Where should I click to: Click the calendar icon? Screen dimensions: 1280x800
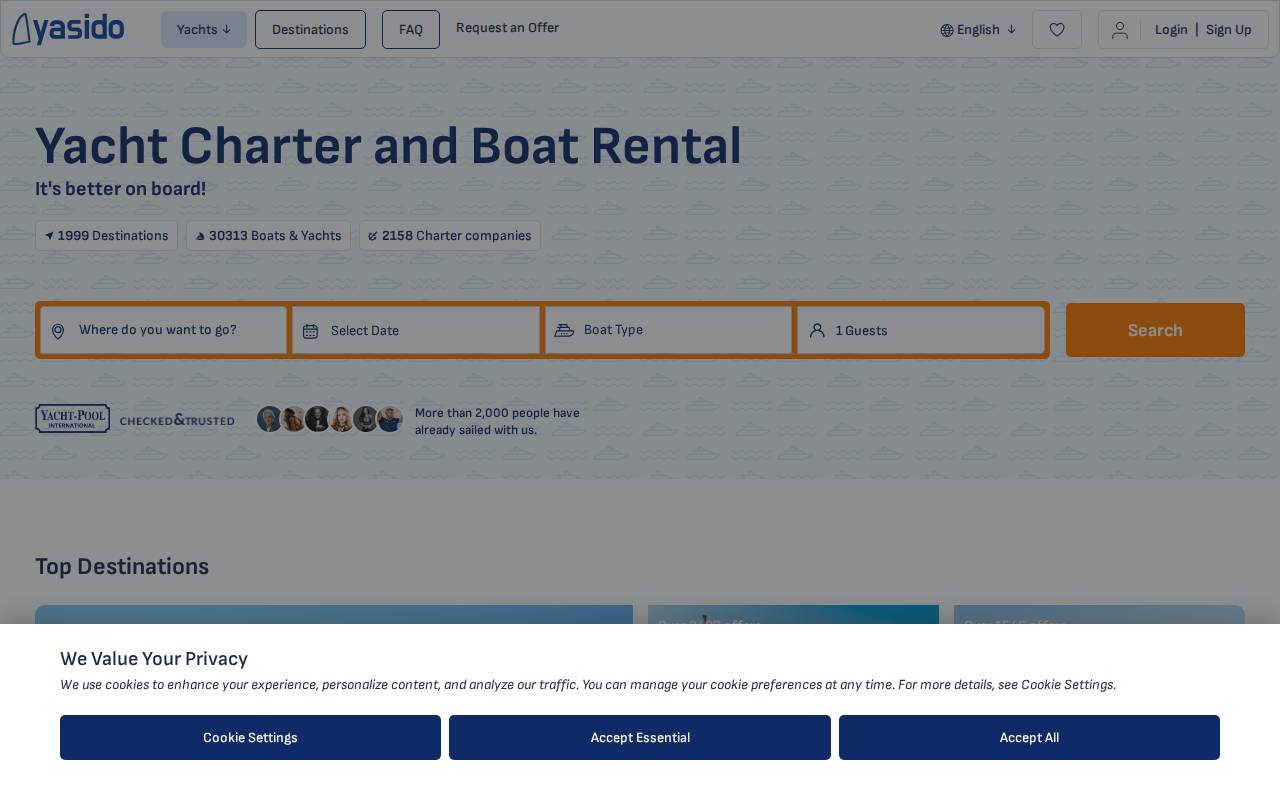310,331
